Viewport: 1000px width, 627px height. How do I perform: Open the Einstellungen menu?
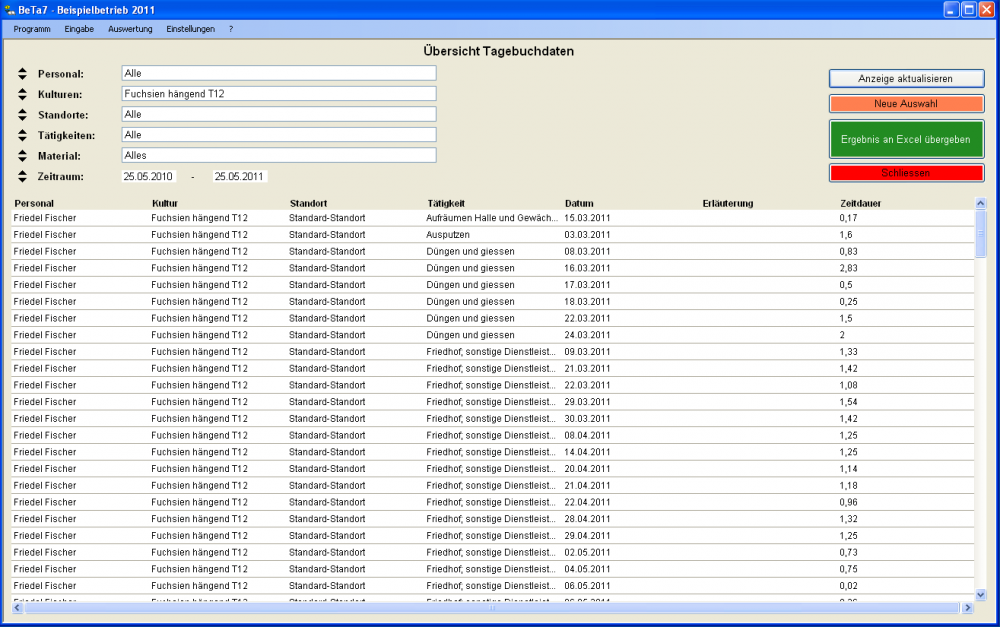[x=190, y=29]
